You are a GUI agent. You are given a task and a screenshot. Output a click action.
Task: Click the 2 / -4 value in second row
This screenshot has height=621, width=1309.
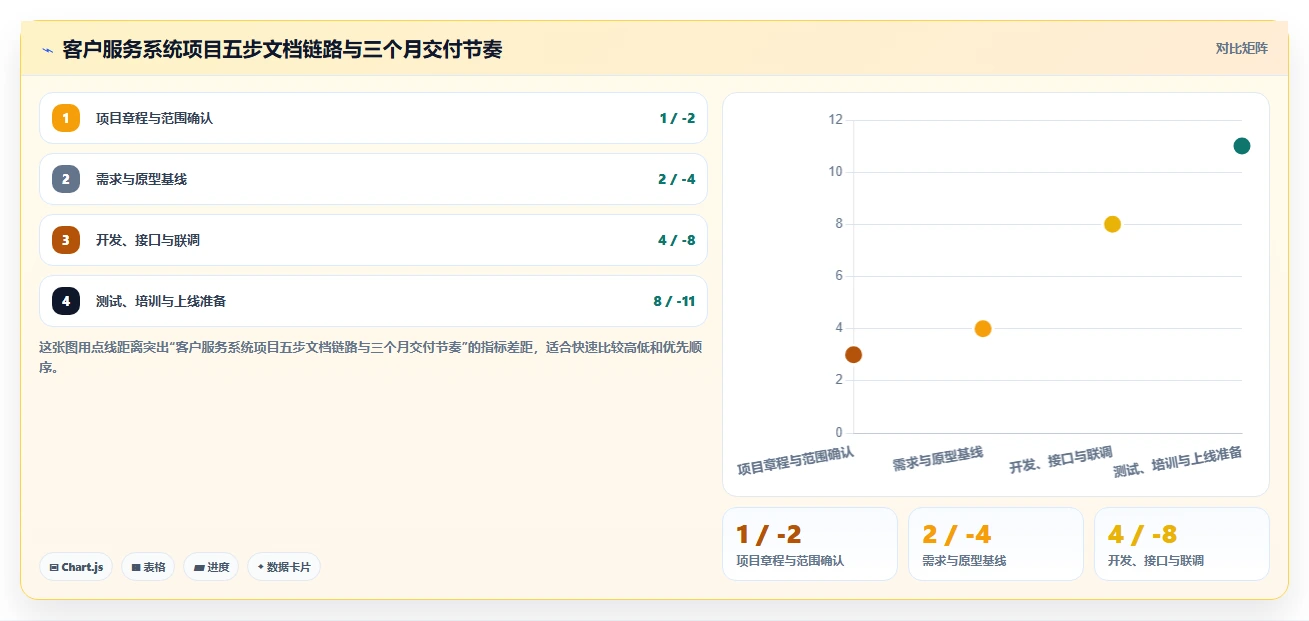(677, 179)
